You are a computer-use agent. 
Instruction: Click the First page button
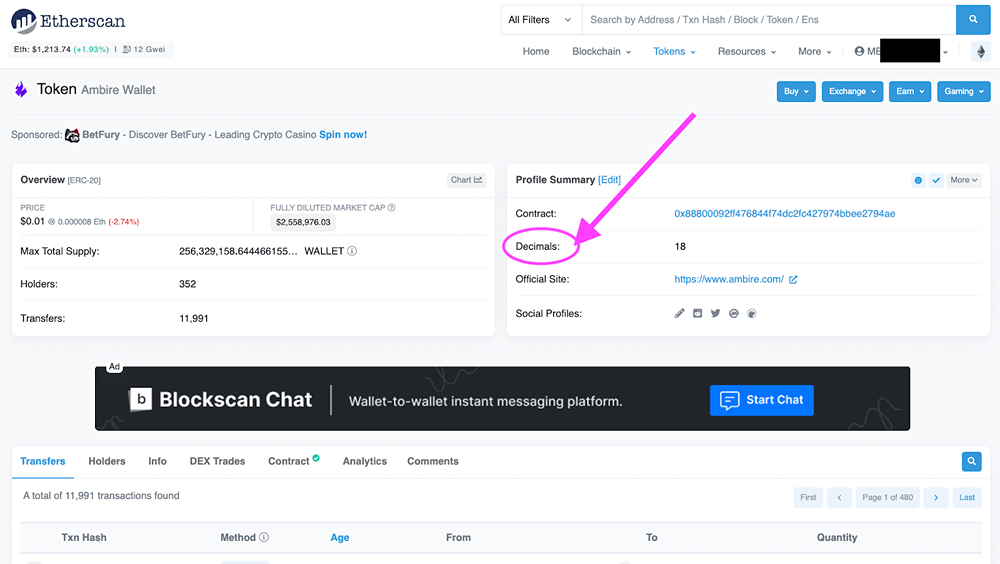(808, 498)
